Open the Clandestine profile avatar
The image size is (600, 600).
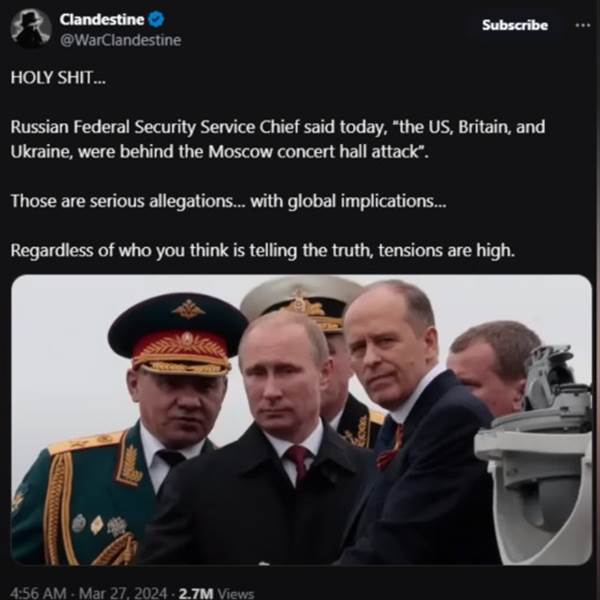(31, 29)
